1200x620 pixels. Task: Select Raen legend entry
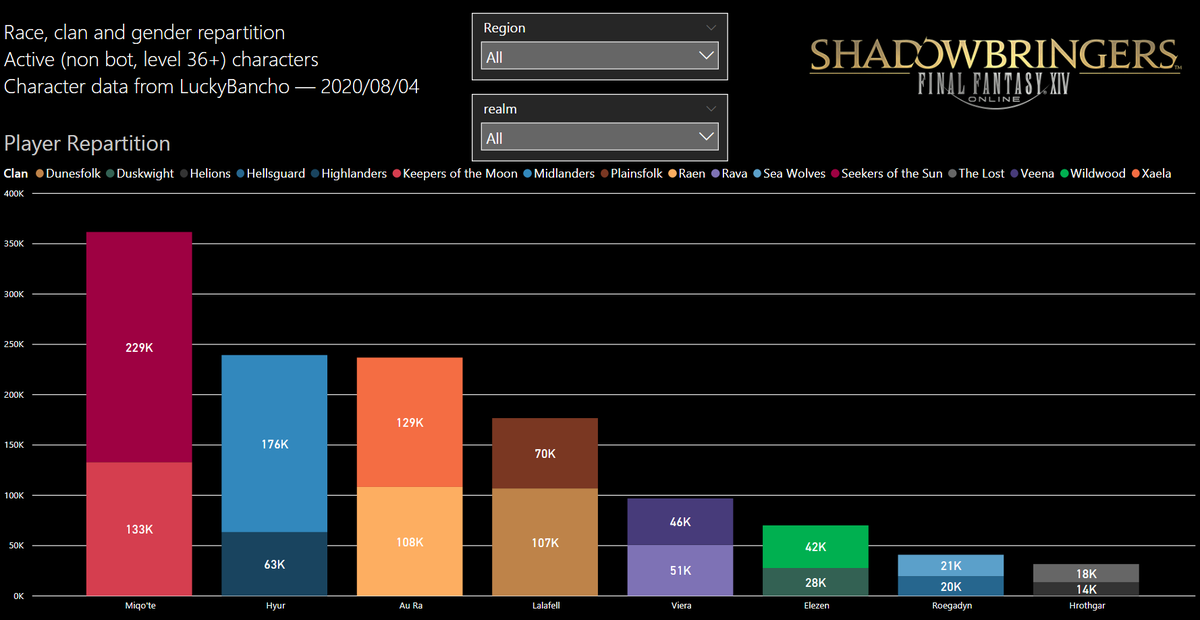tap(687, 174)
